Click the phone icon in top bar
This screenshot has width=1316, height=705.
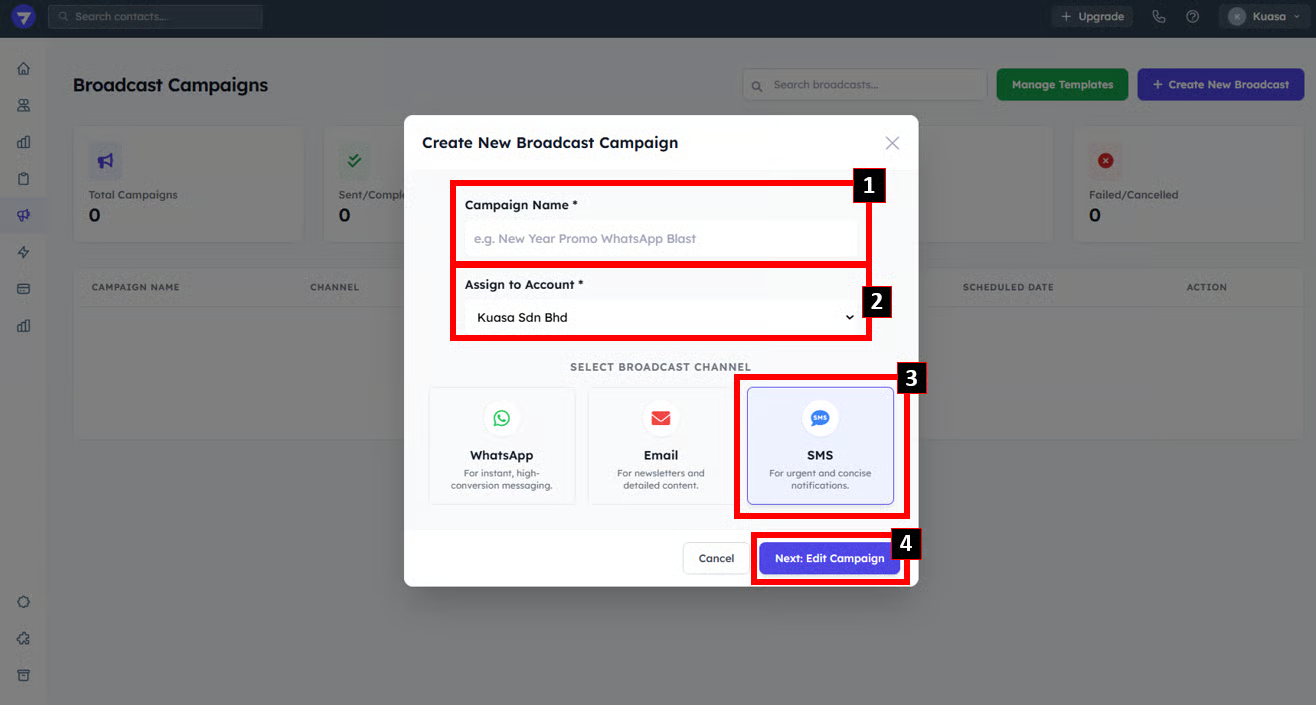1159,17
